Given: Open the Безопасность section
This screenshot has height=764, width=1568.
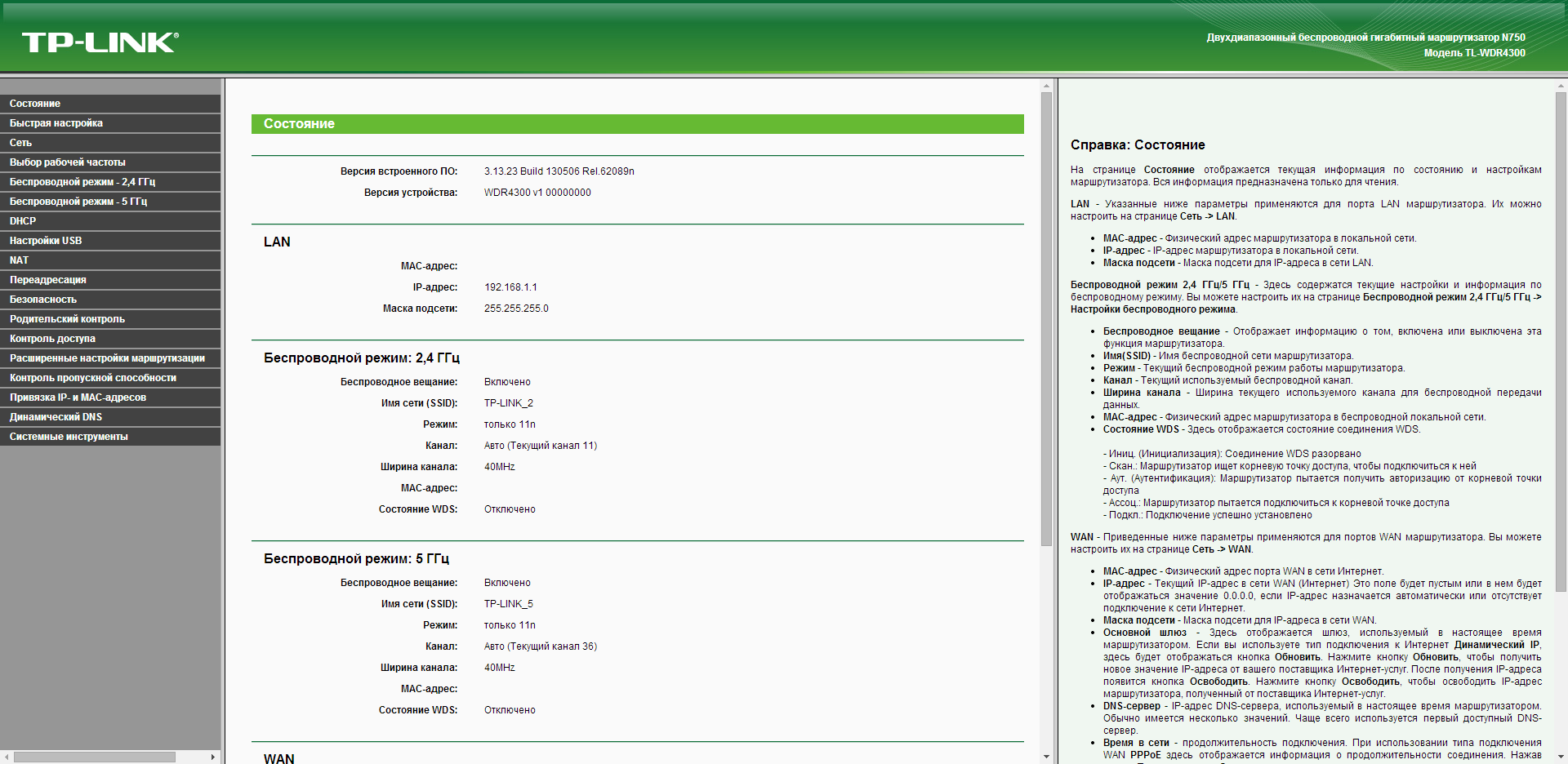Looking at the screenshot, I should click(x=110, y=300).
